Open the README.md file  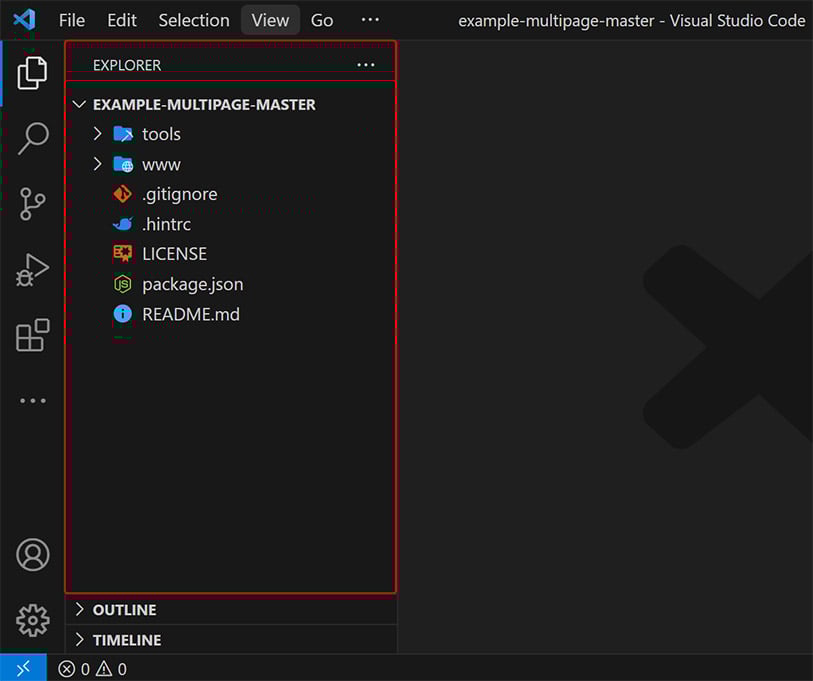(190, 314)
